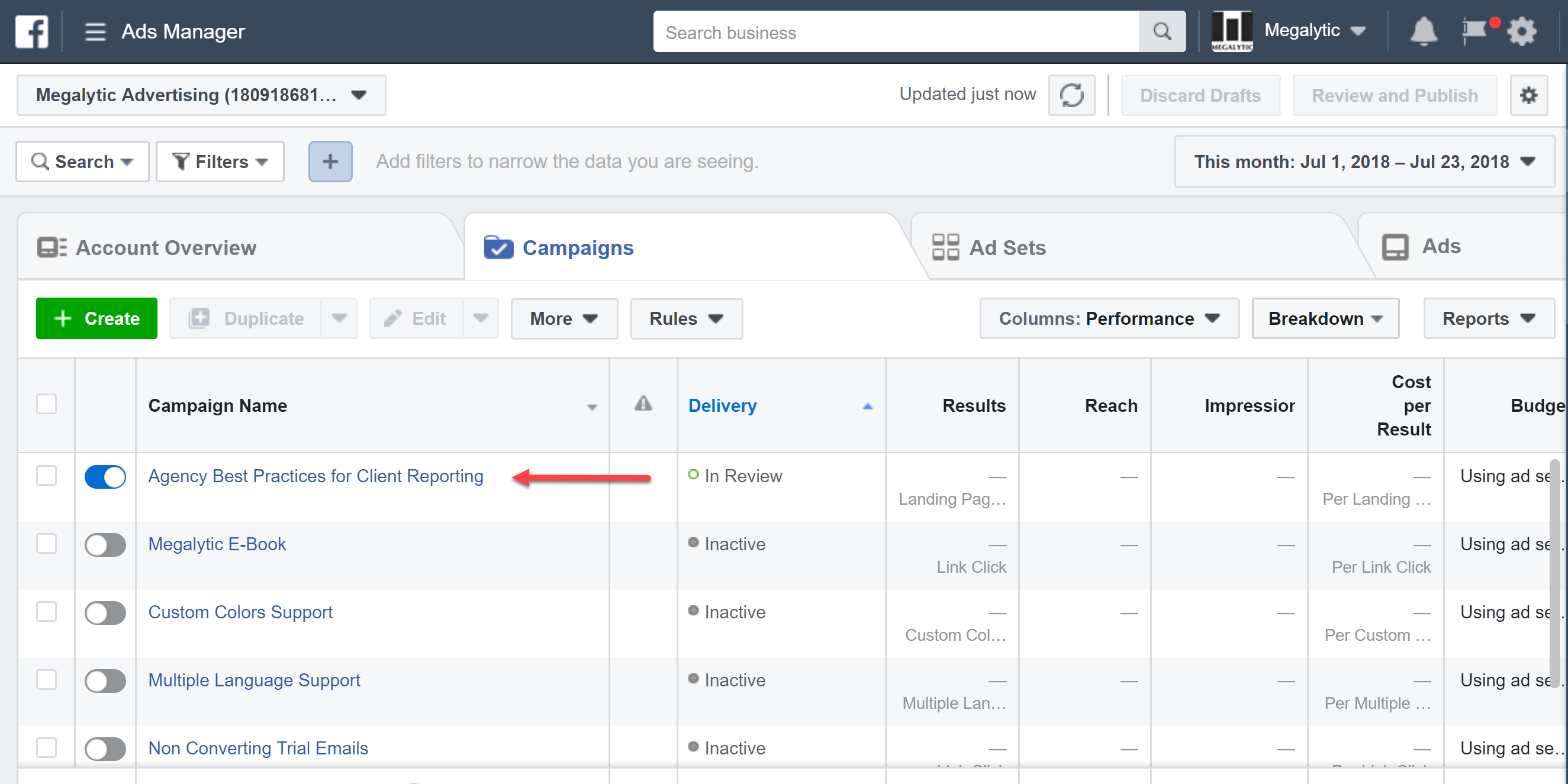Screen dimensions: 1568x784
Task: Click the Facebook logo icon
Action: tap(31, 31)
